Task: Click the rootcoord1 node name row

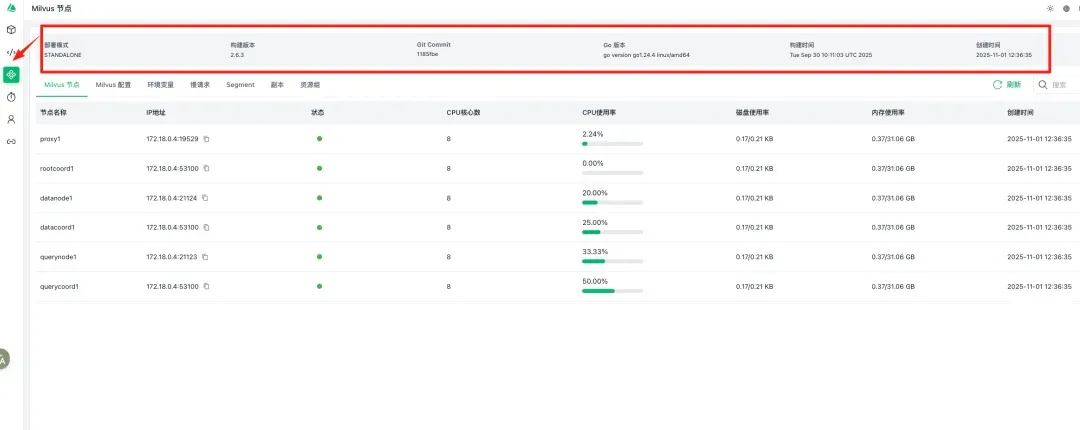Action: (x=57, y=168)
